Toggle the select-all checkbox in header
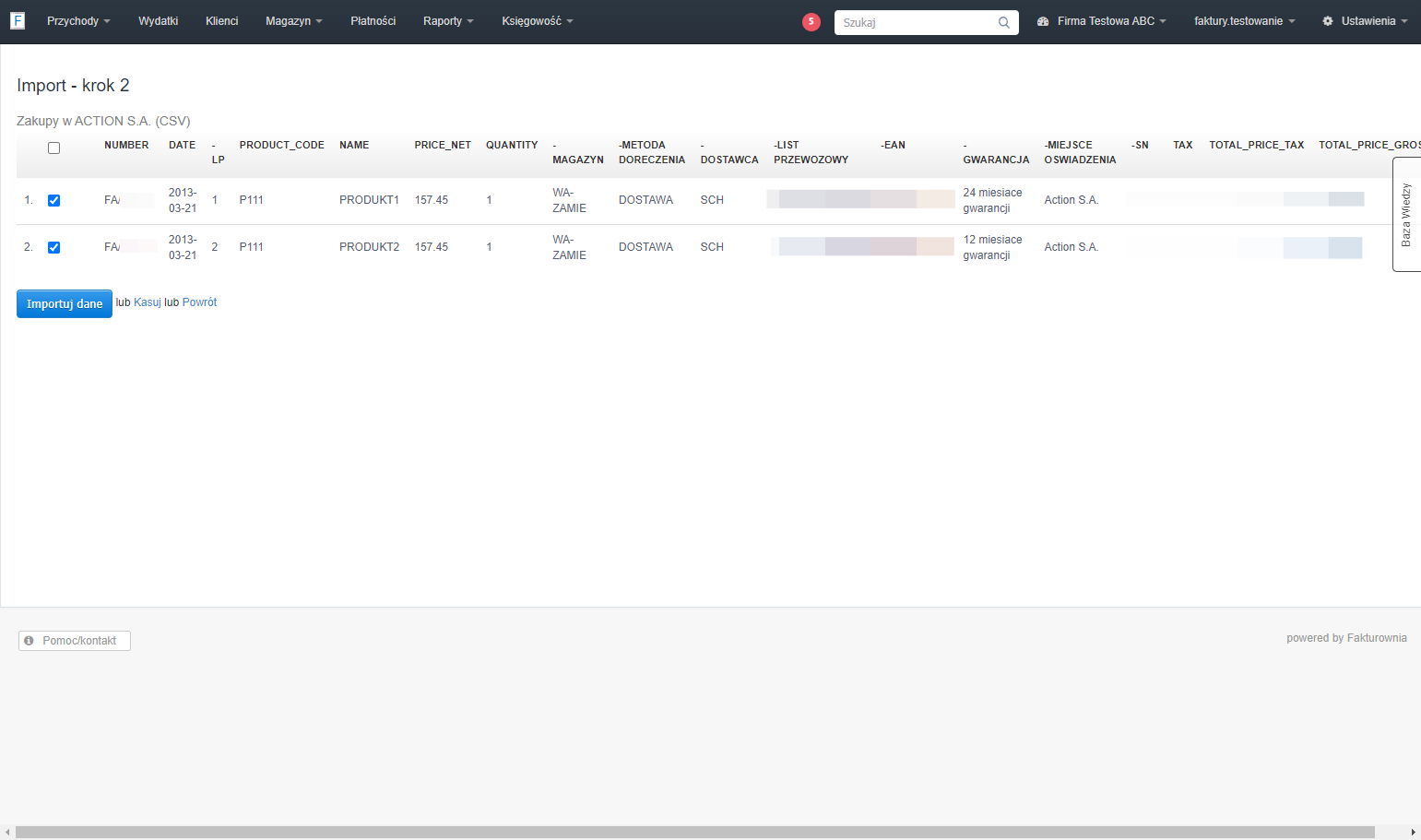This screenshot has height=840, width=1421. (53, 148)
